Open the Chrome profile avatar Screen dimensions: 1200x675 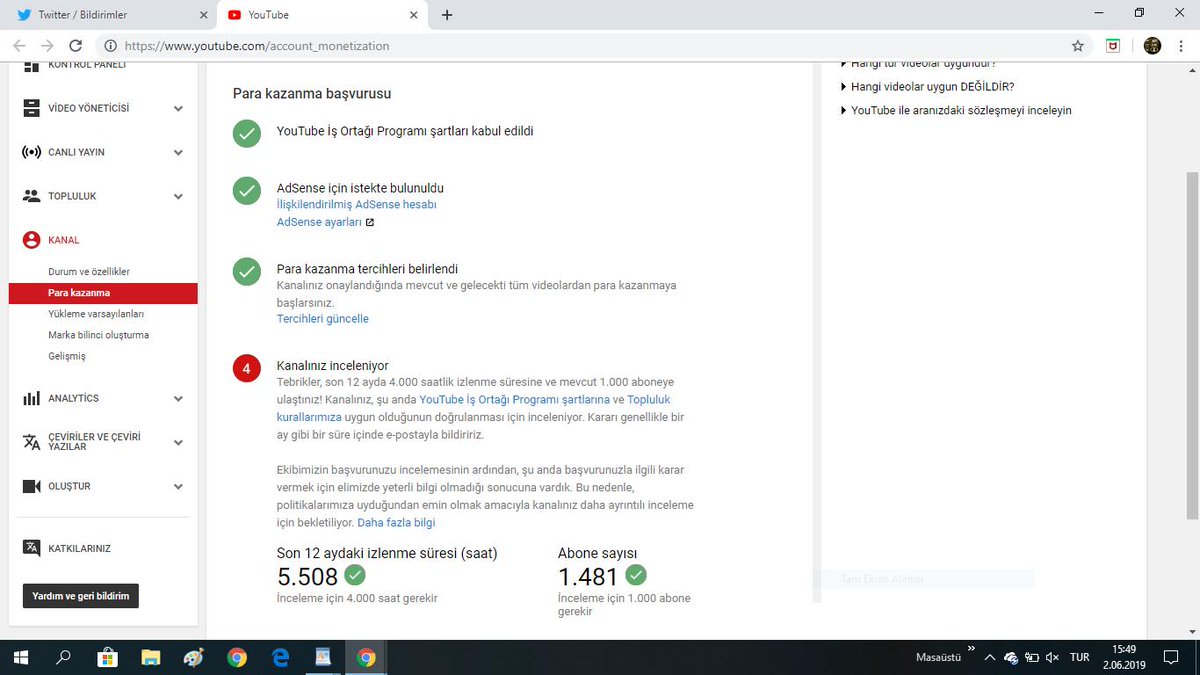point(1152,46)
